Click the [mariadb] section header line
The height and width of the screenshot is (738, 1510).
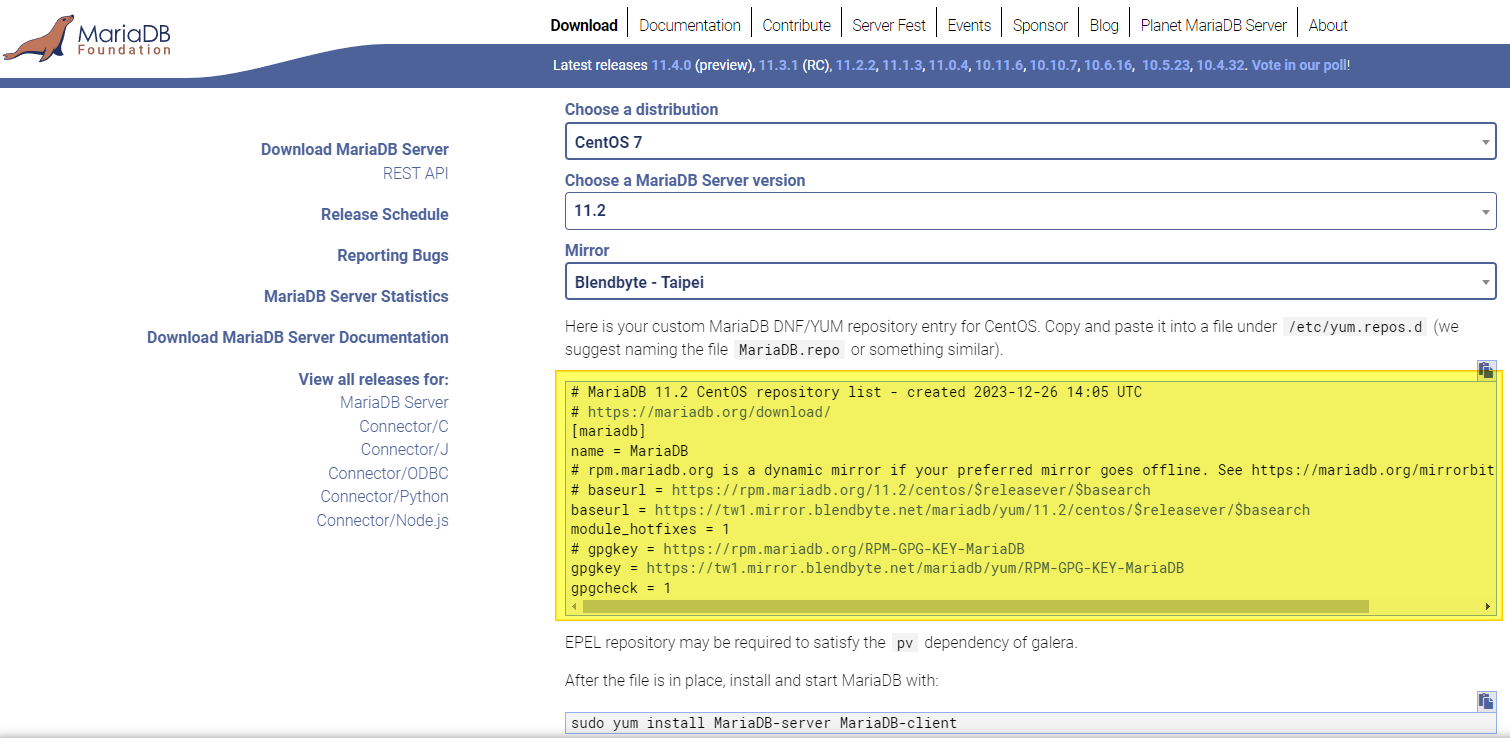[x=609, y=431]
